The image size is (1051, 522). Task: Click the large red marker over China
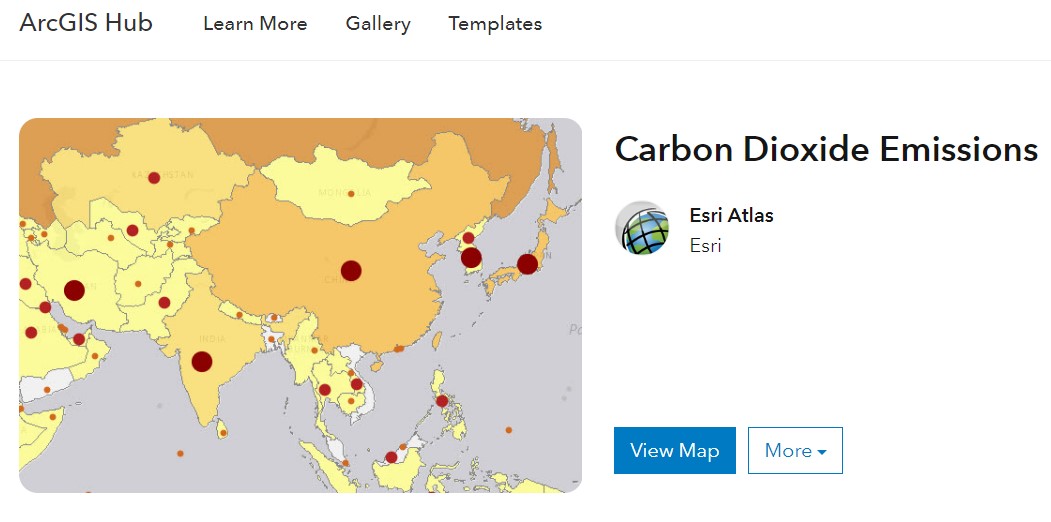[351, 270]
